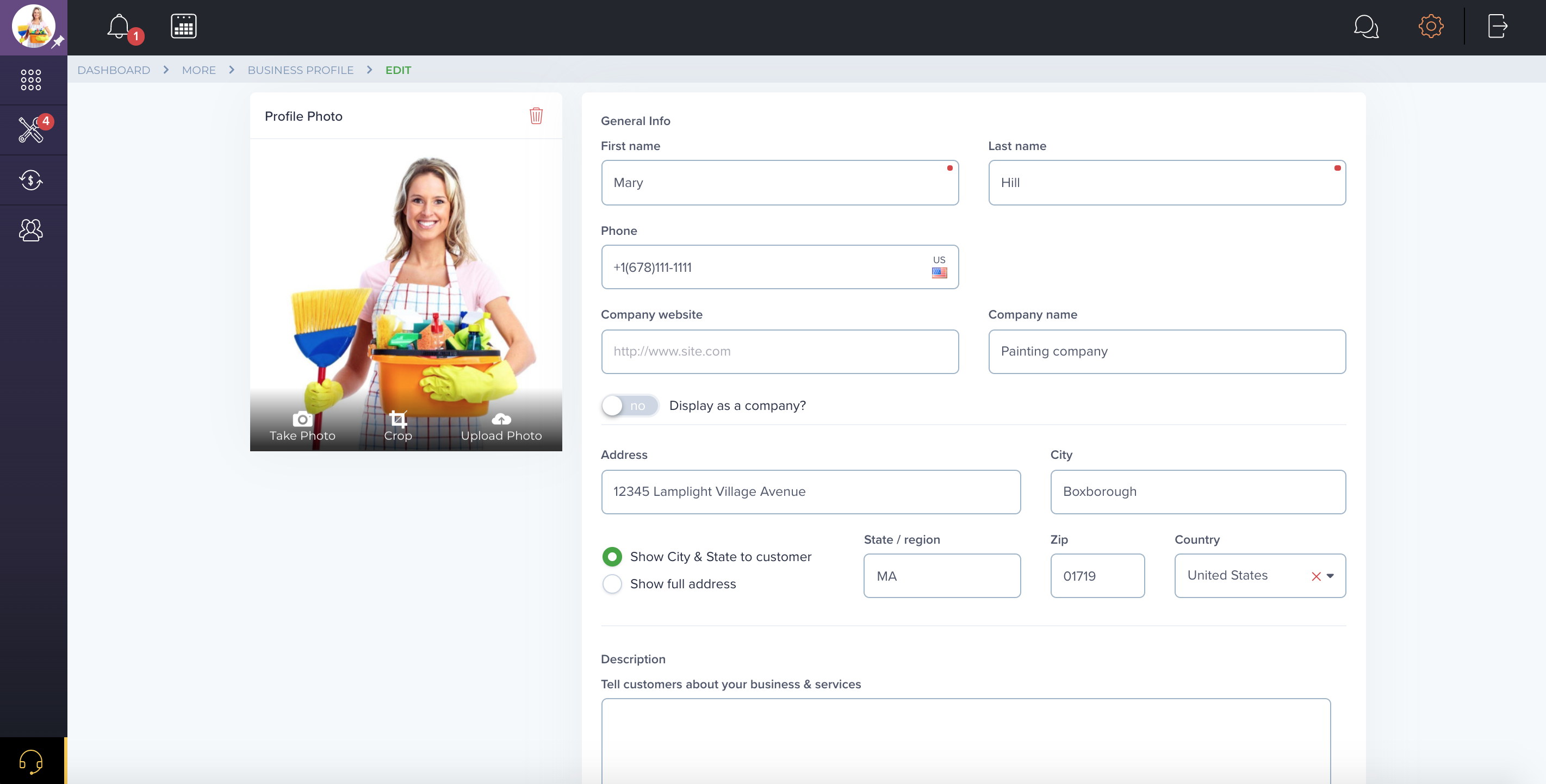
Task: Open the tools icon with badge 4
Action: pyautogui.click(x=30, y=129)
